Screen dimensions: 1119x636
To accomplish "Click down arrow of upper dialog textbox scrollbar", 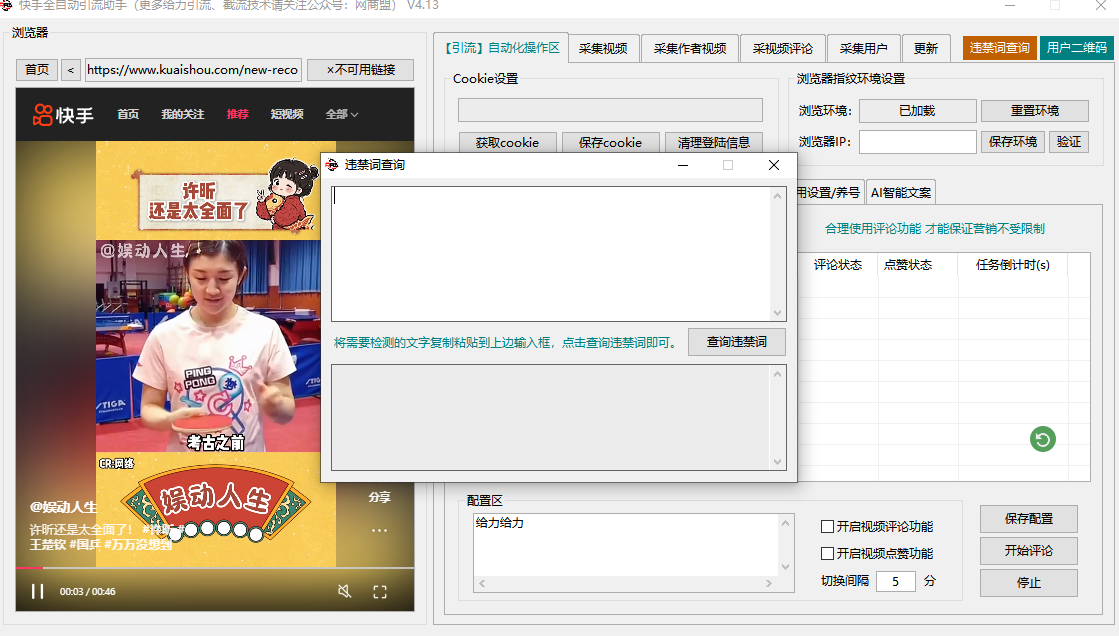I will [778, 313].
